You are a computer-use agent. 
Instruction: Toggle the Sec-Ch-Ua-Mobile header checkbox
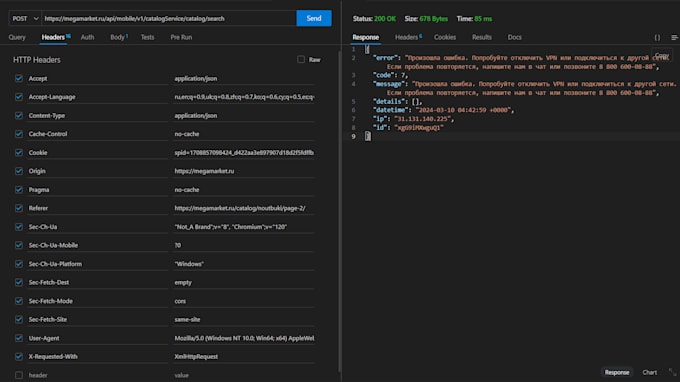click(19, 245)
